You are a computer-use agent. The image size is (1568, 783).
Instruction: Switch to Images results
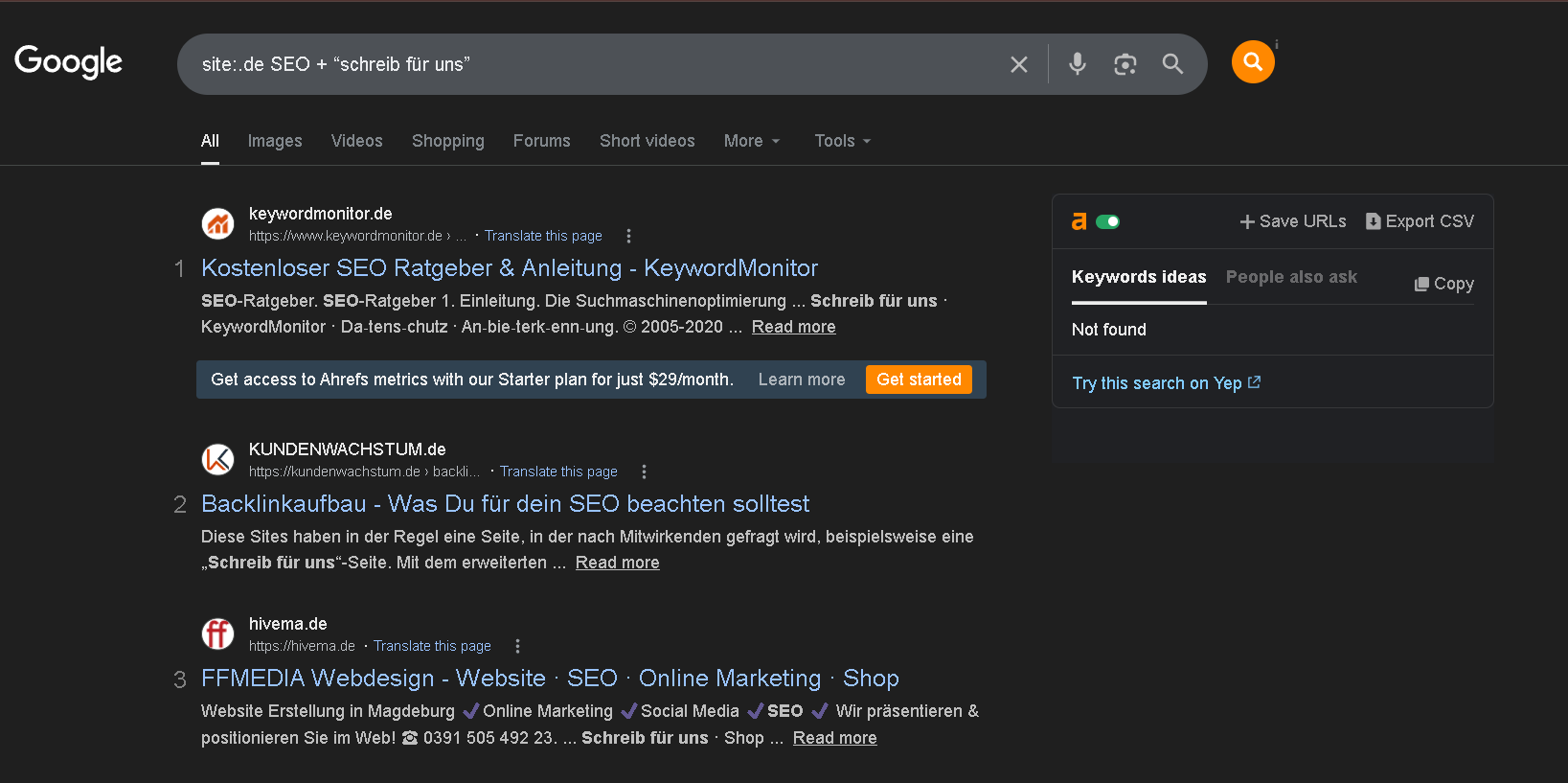point(275,141)
